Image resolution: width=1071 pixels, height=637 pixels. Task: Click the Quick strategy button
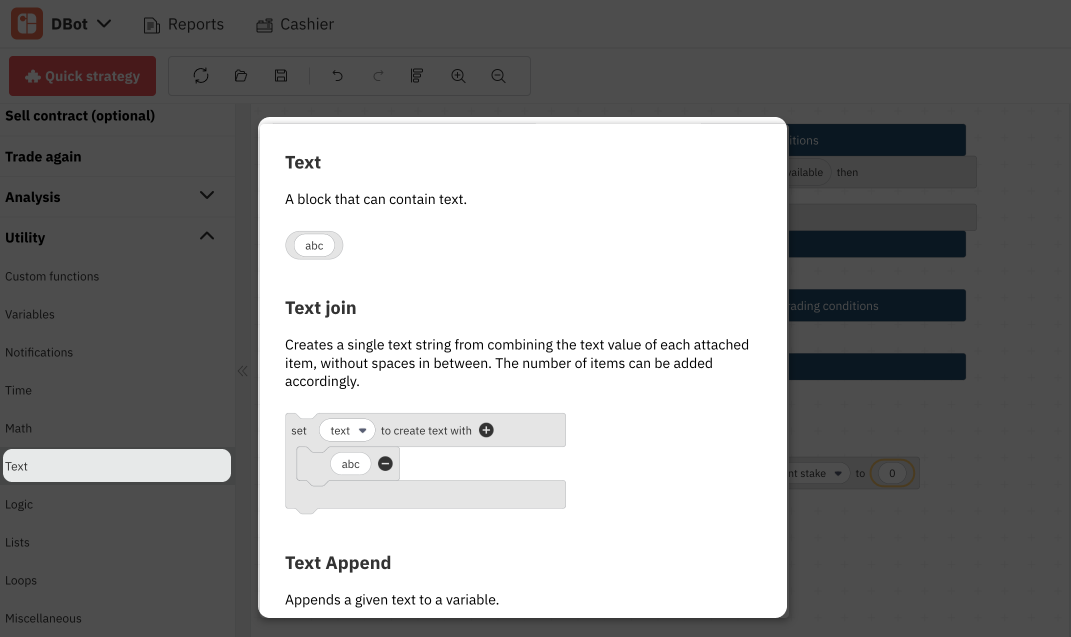pyautogui.click(x=82, y=76)
